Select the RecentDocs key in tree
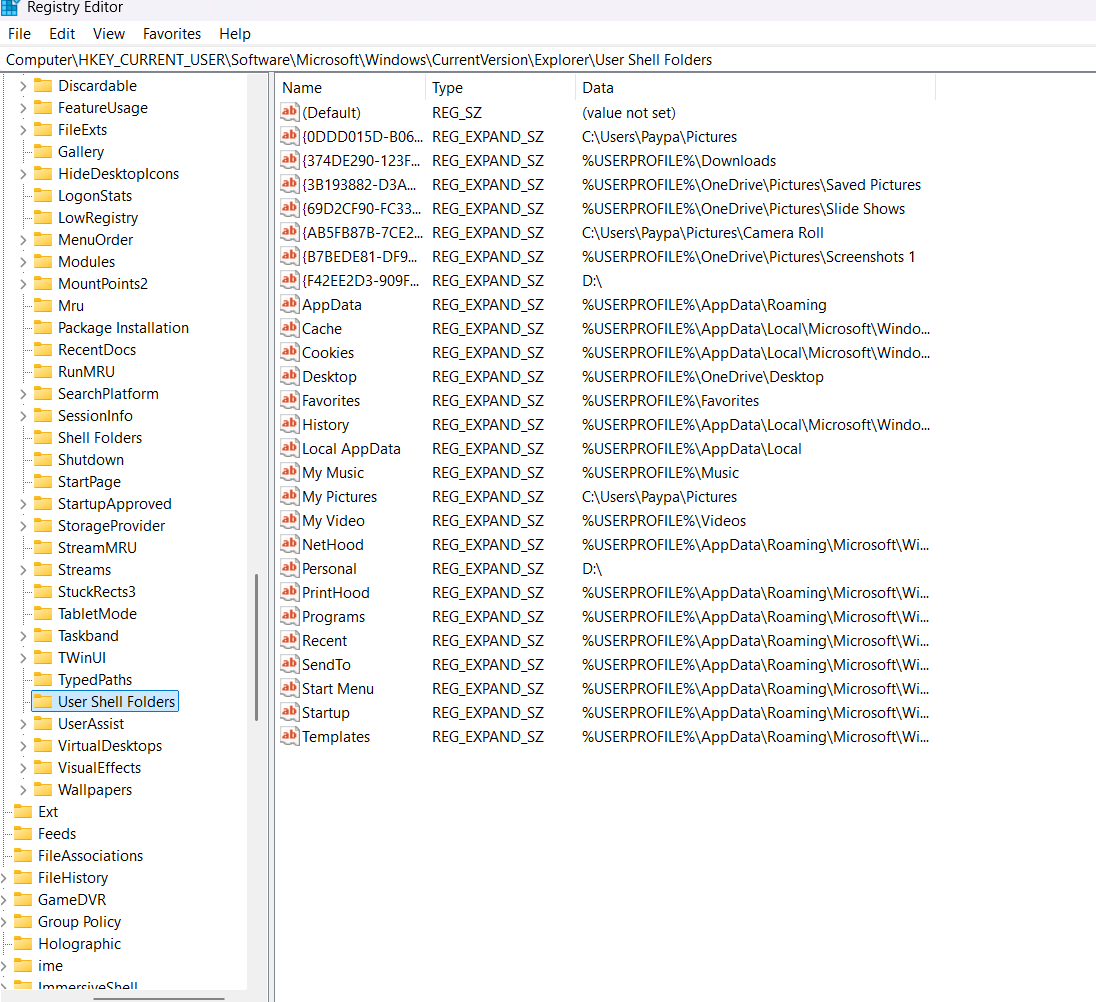The width and height of the screenshot is (1096, 1002). (x=96, y=349)
